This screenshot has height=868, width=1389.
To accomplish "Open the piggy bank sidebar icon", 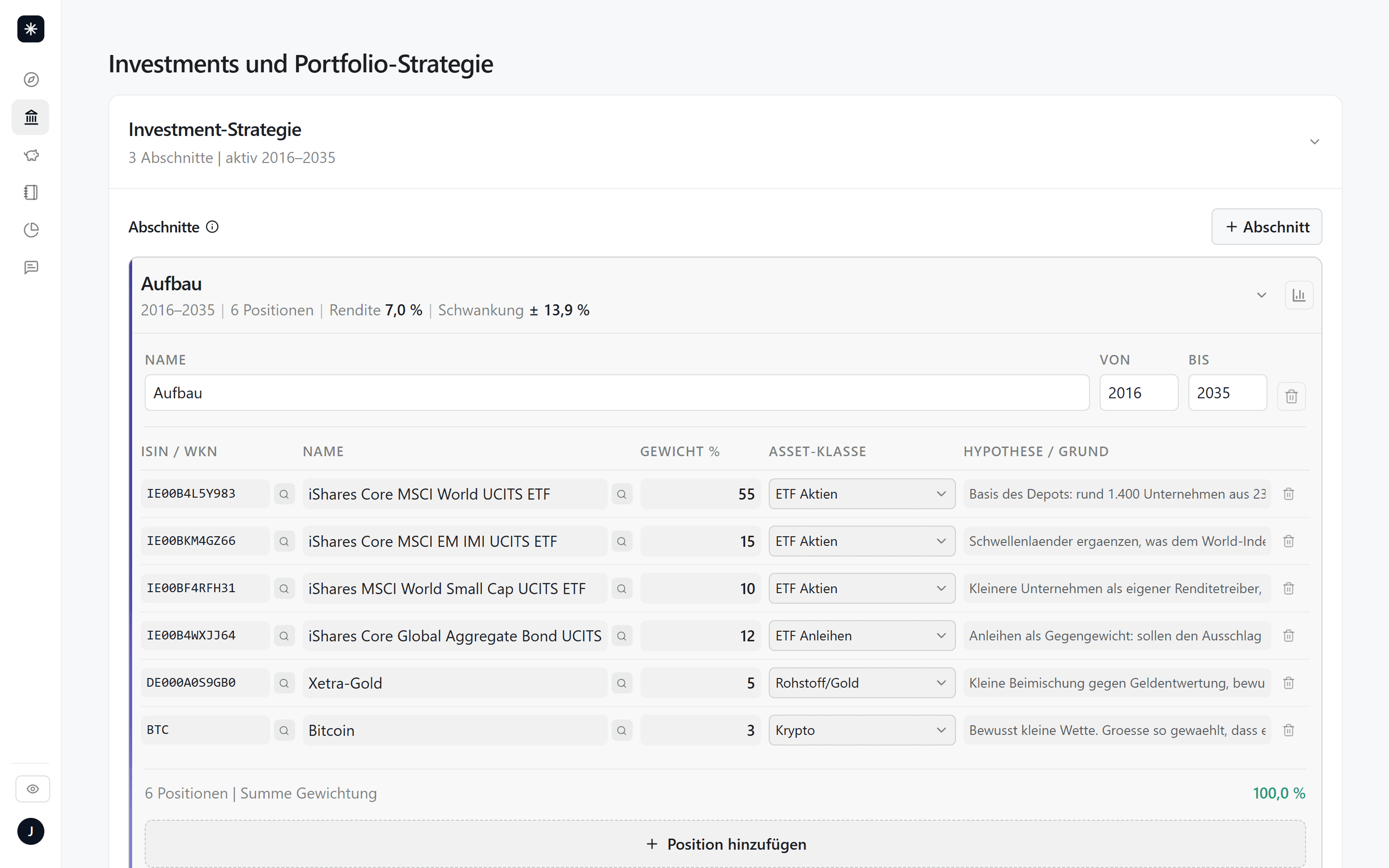I will click(x=31, y=155).
